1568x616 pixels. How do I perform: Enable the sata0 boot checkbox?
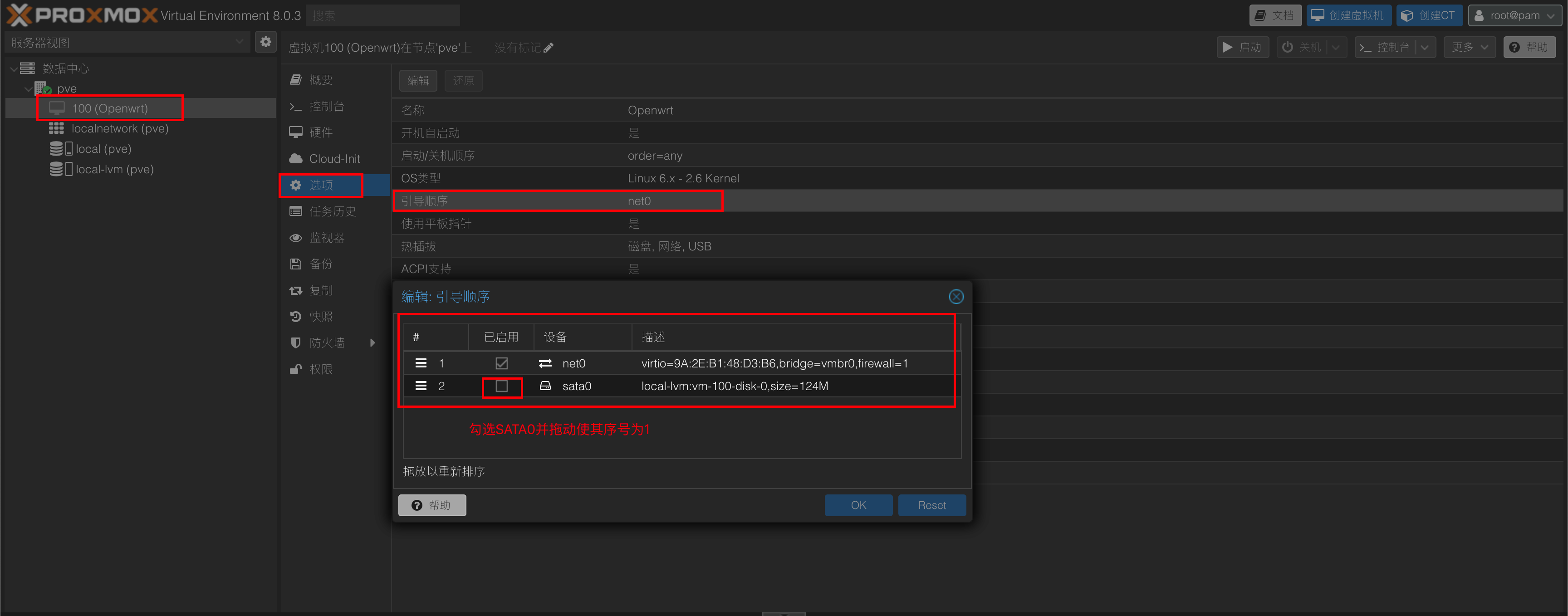[501, 386]
